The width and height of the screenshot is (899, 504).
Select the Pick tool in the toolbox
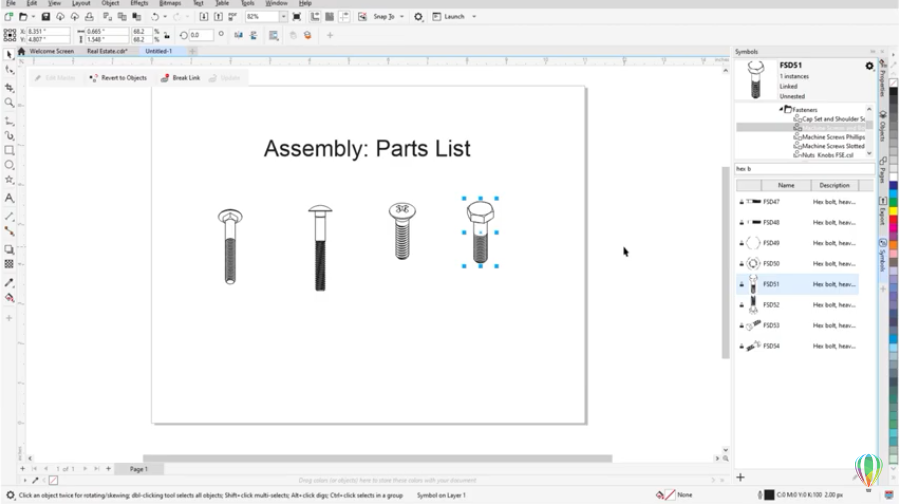pos(9,54)
